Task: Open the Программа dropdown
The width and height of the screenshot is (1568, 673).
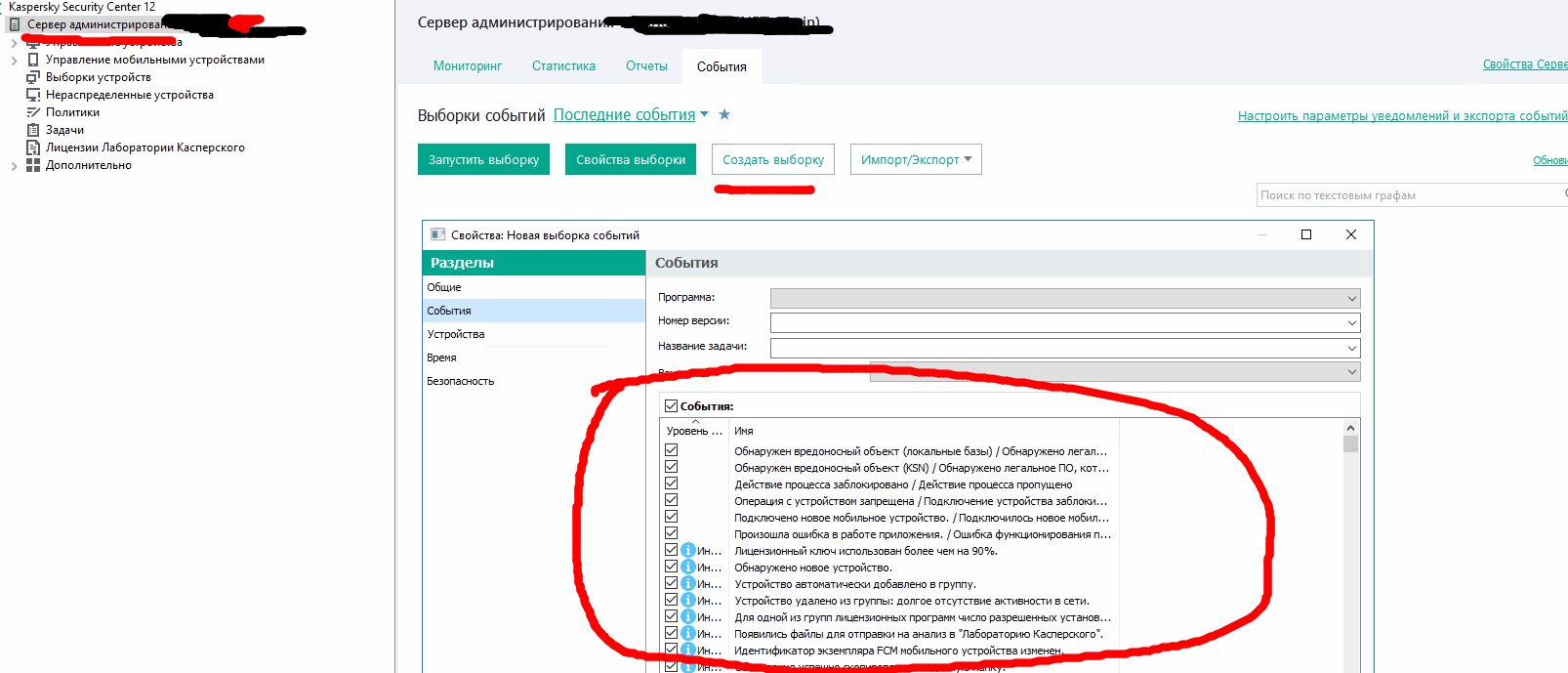Action: [1065, 298]
